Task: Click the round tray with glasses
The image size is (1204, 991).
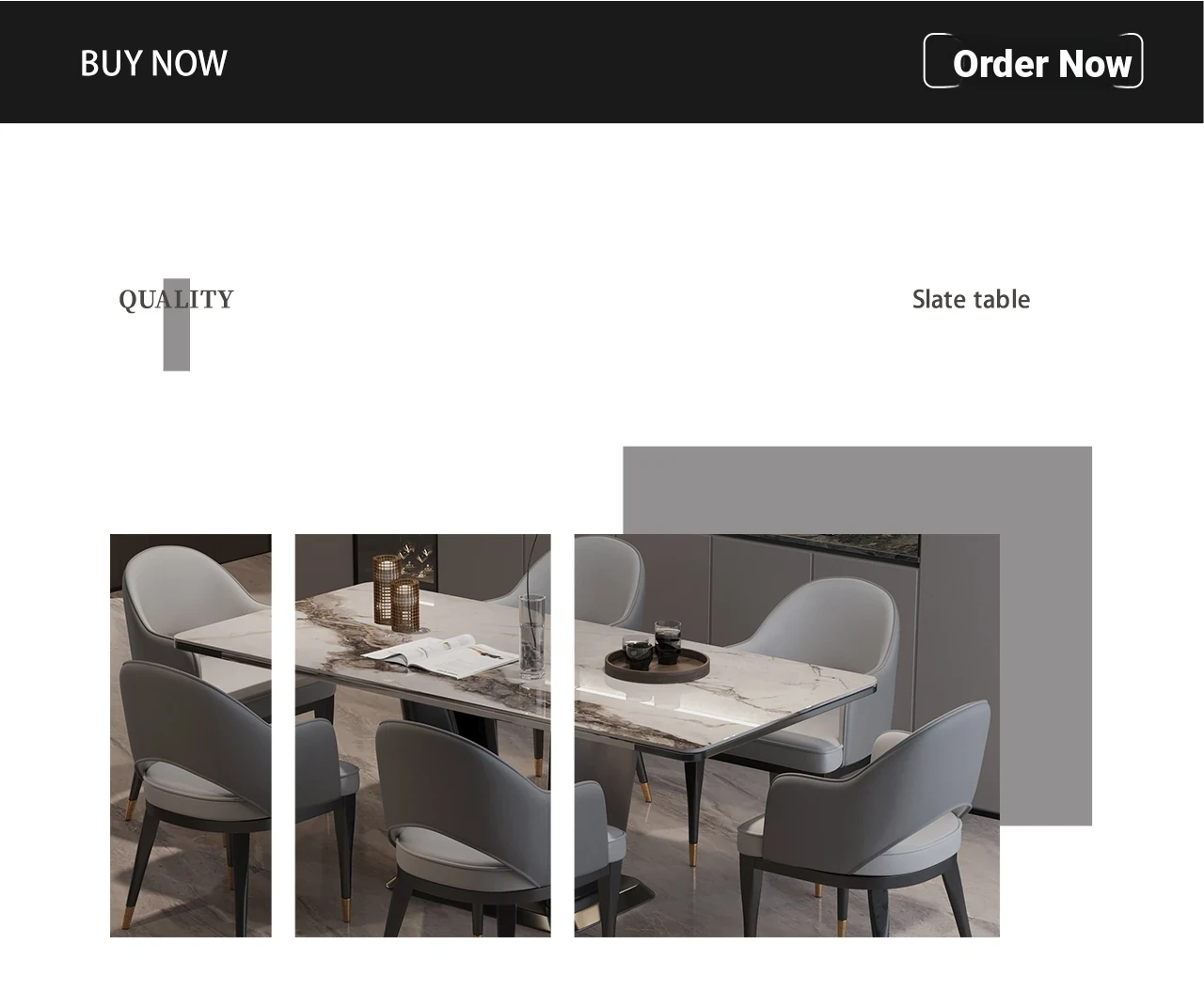Action: click(x=657, y=662)
